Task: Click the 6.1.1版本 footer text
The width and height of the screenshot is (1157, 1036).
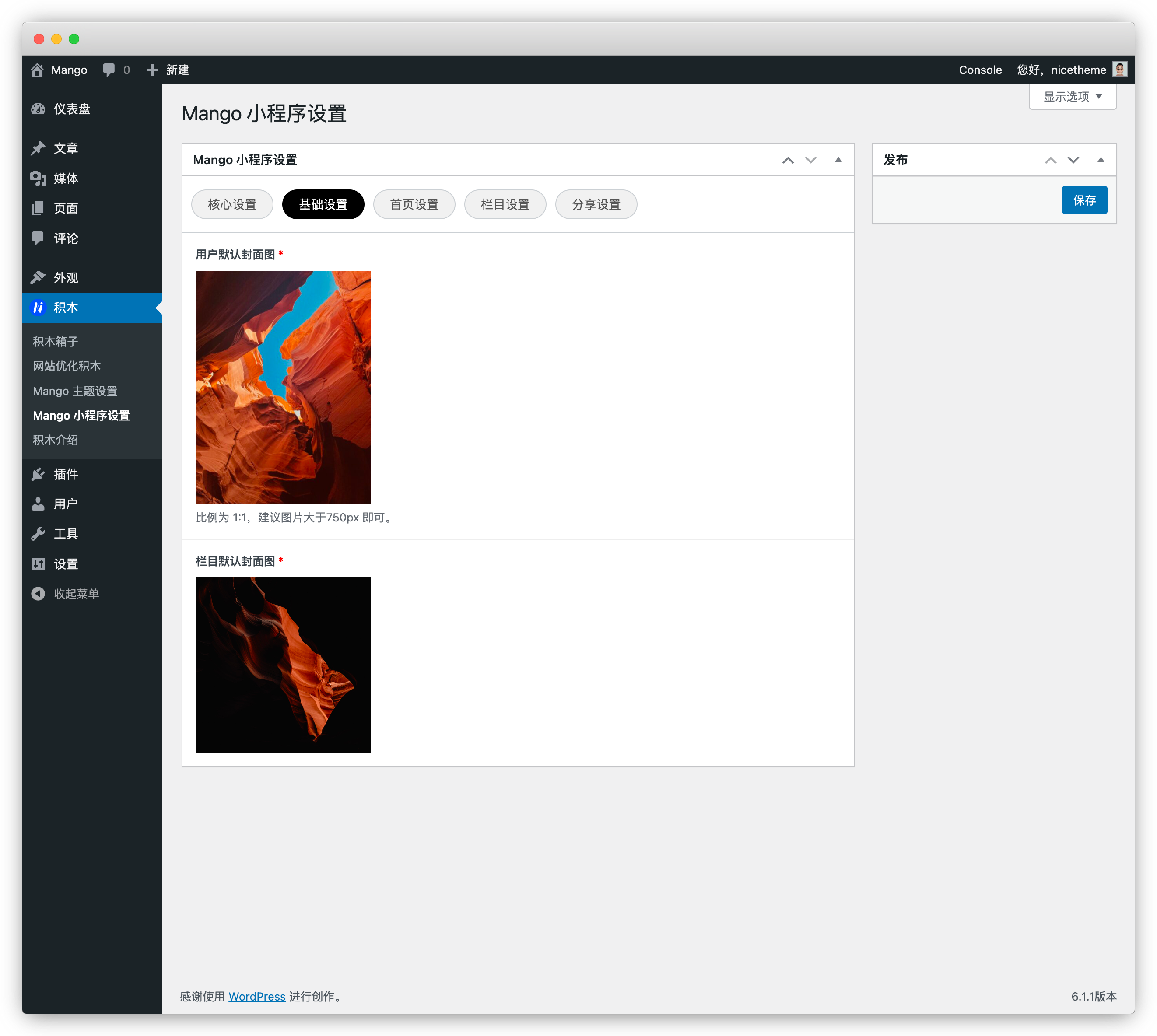Action: [x=1094, y=996]
